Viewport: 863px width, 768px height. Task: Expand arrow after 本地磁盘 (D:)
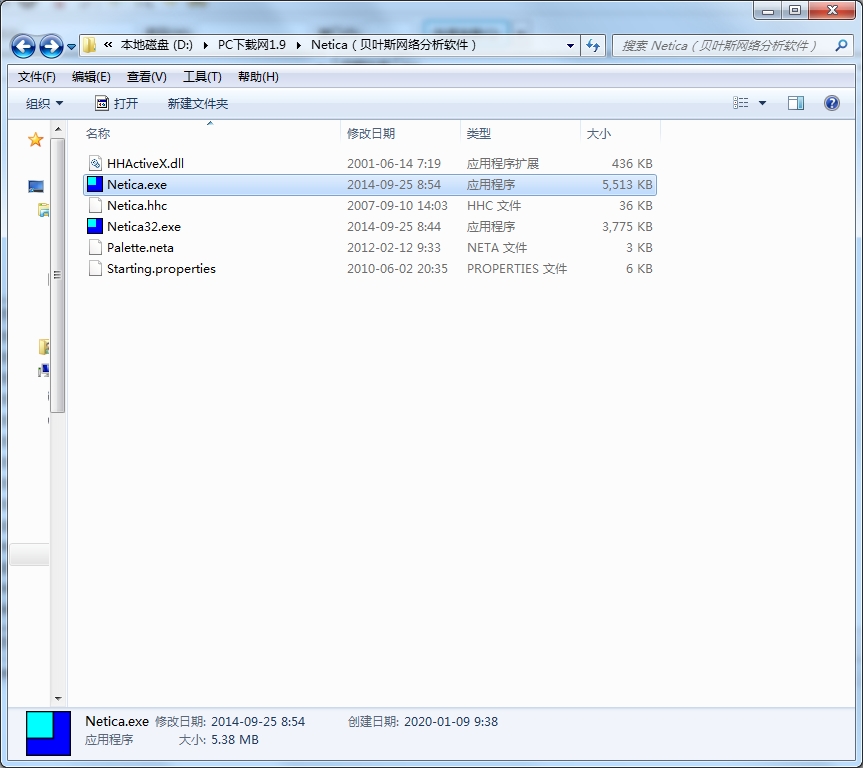[x=205, y=46]
